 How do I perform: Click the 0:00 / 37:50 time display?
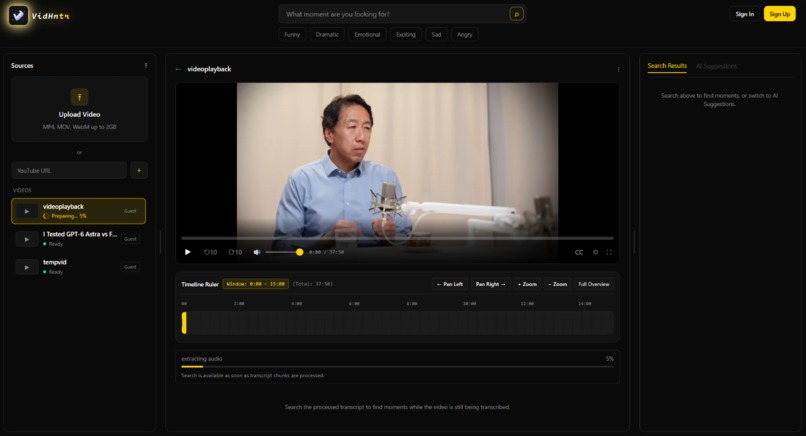coord(326,252)
